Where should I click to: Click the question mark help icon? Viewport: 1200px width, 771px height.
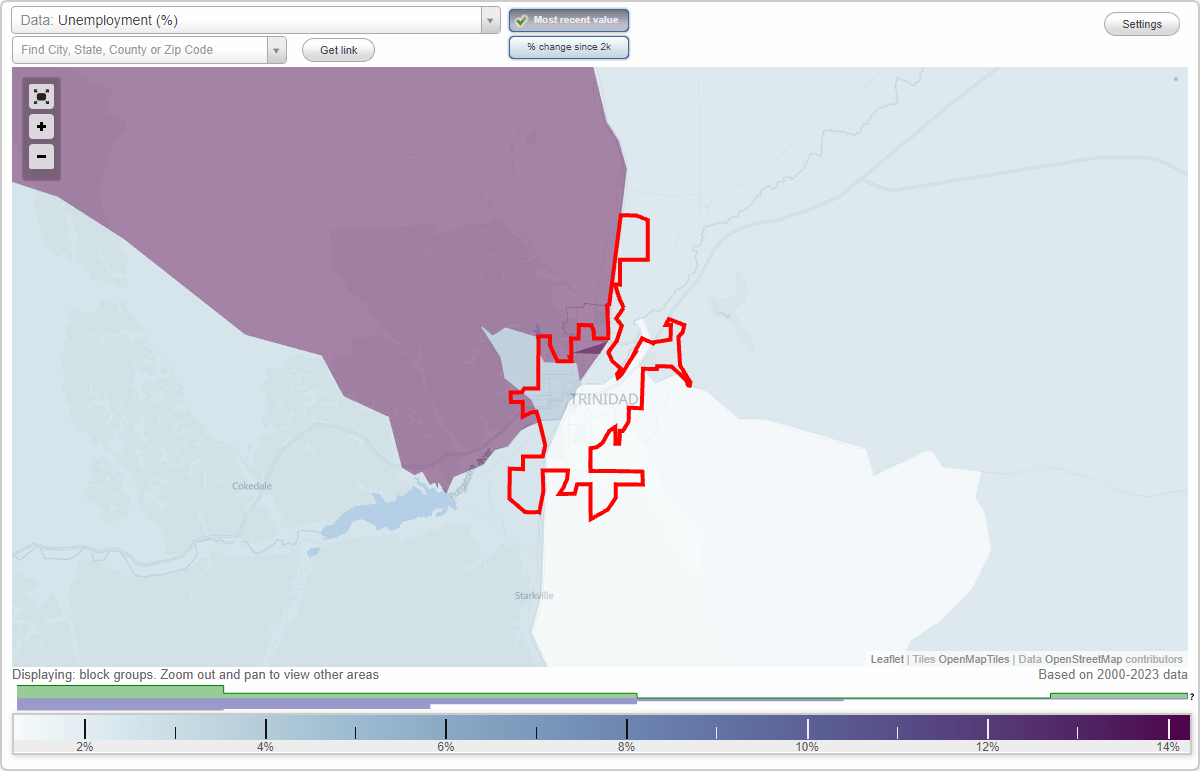tap(1192, 696)
